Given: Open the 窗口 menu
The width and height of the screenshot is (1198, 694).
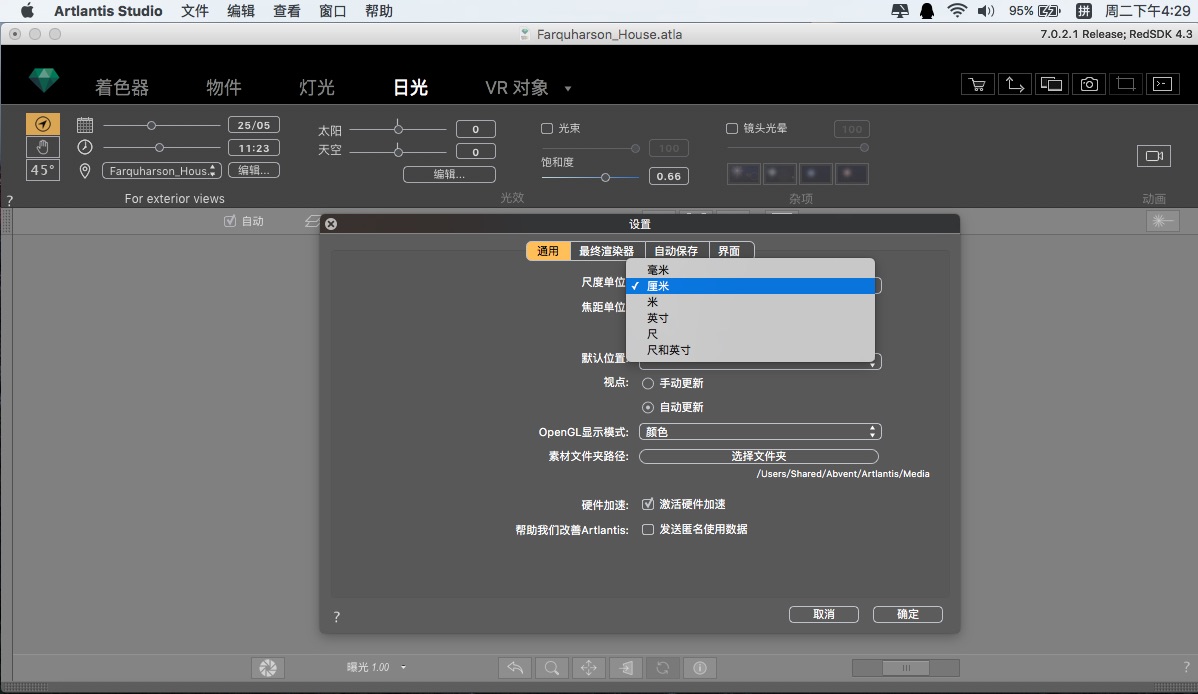Looking at the screenshot, I should click(332, 11).
